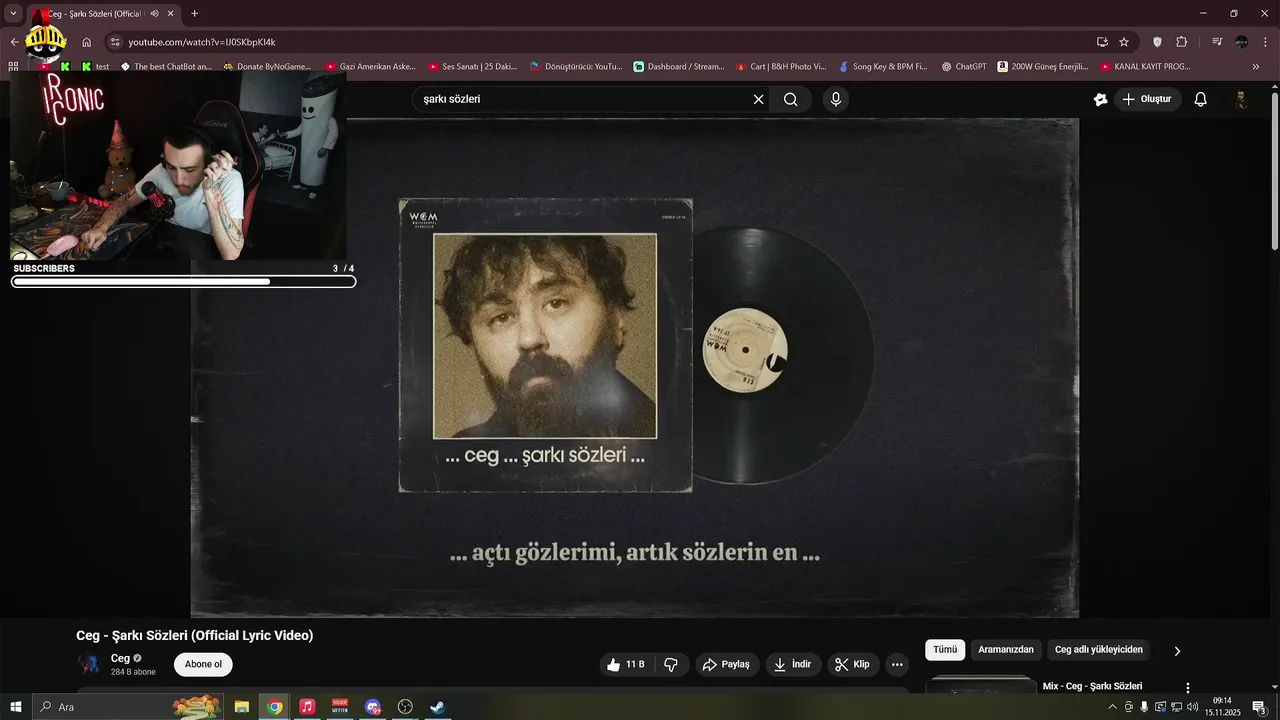Click the browser address bar URL

202,42
